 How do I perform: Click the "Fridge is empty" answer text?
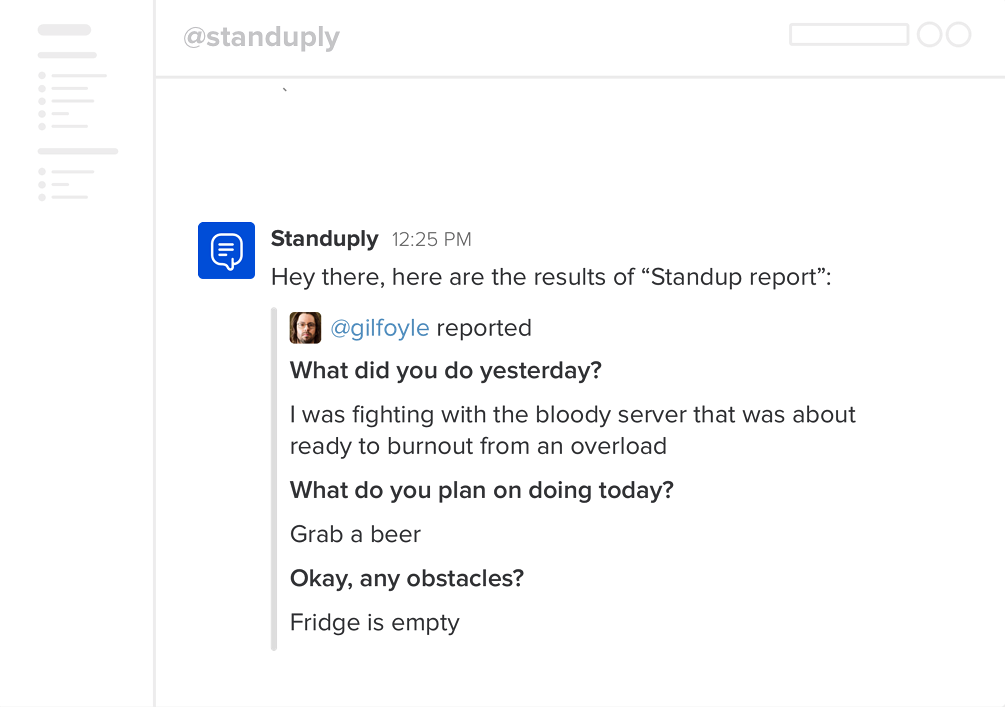374,622
